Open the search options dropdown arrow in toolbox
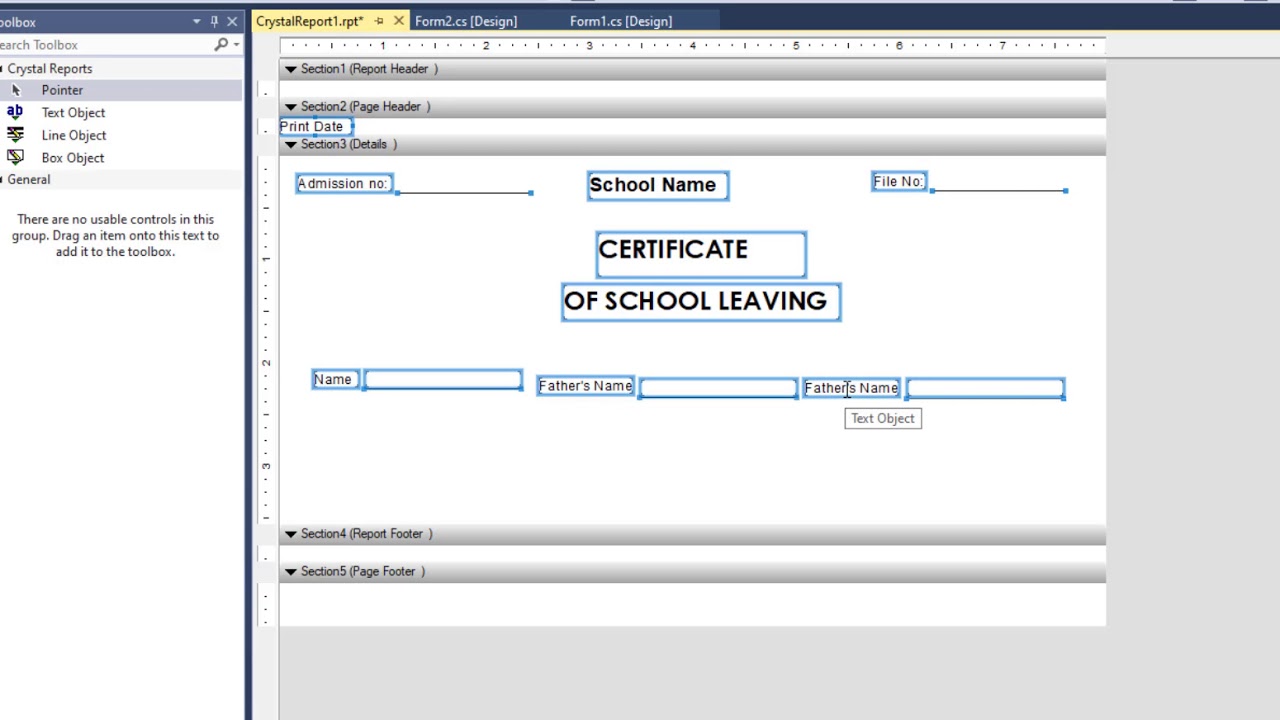Screen dimensions: 1280x720 (x=236, y=45)
